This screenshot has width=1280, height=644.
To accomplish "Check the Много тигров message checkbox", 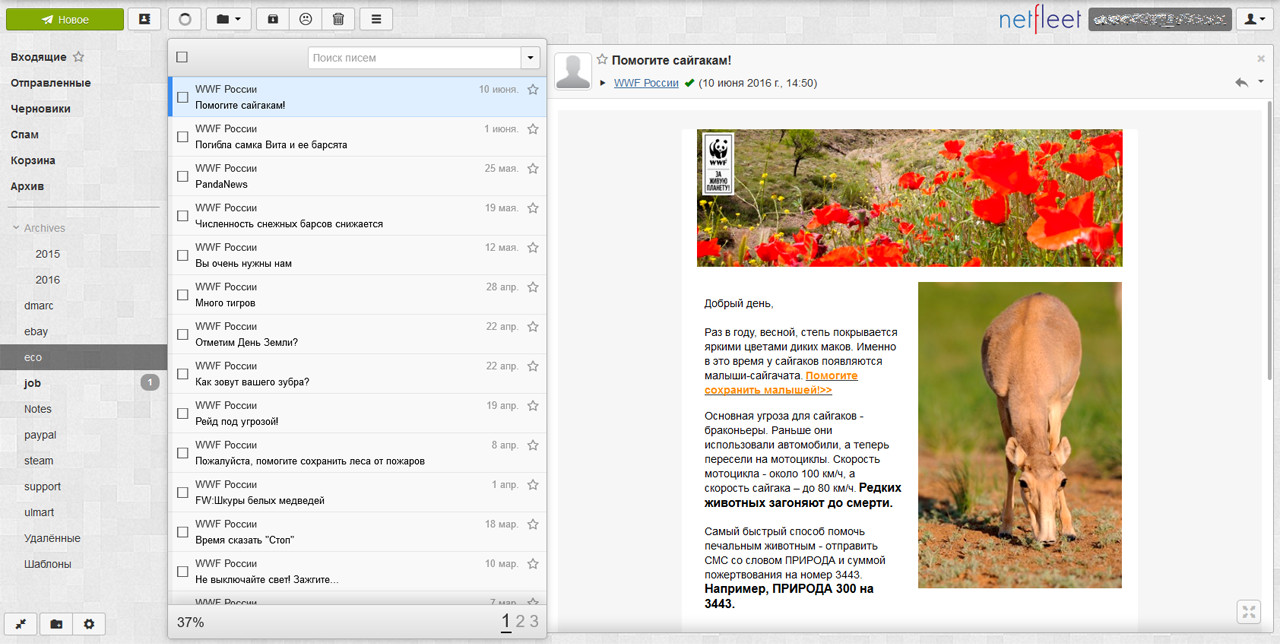I will (182, 294).
